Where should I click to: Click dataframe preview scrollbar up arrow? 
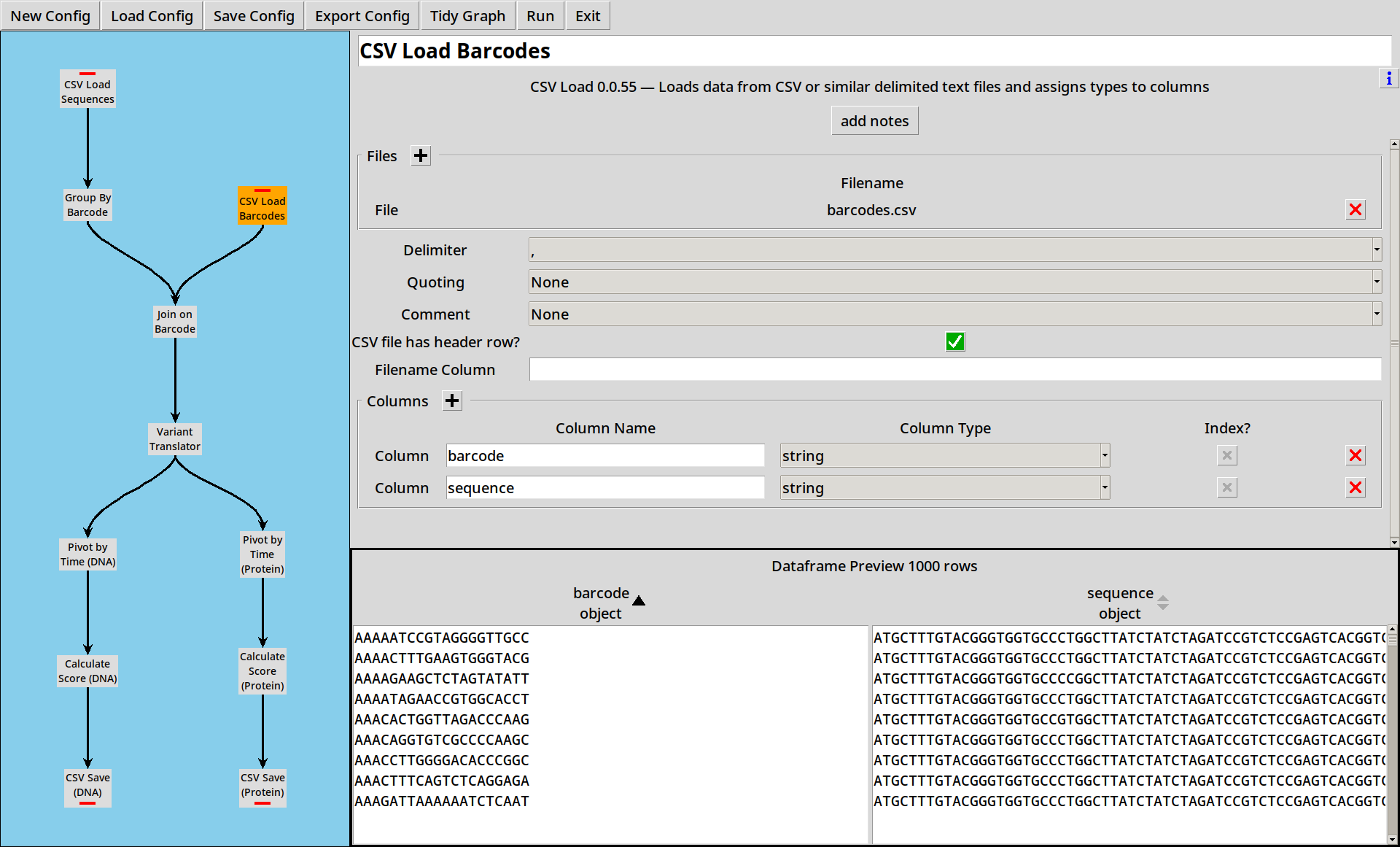coord(1392,629)
